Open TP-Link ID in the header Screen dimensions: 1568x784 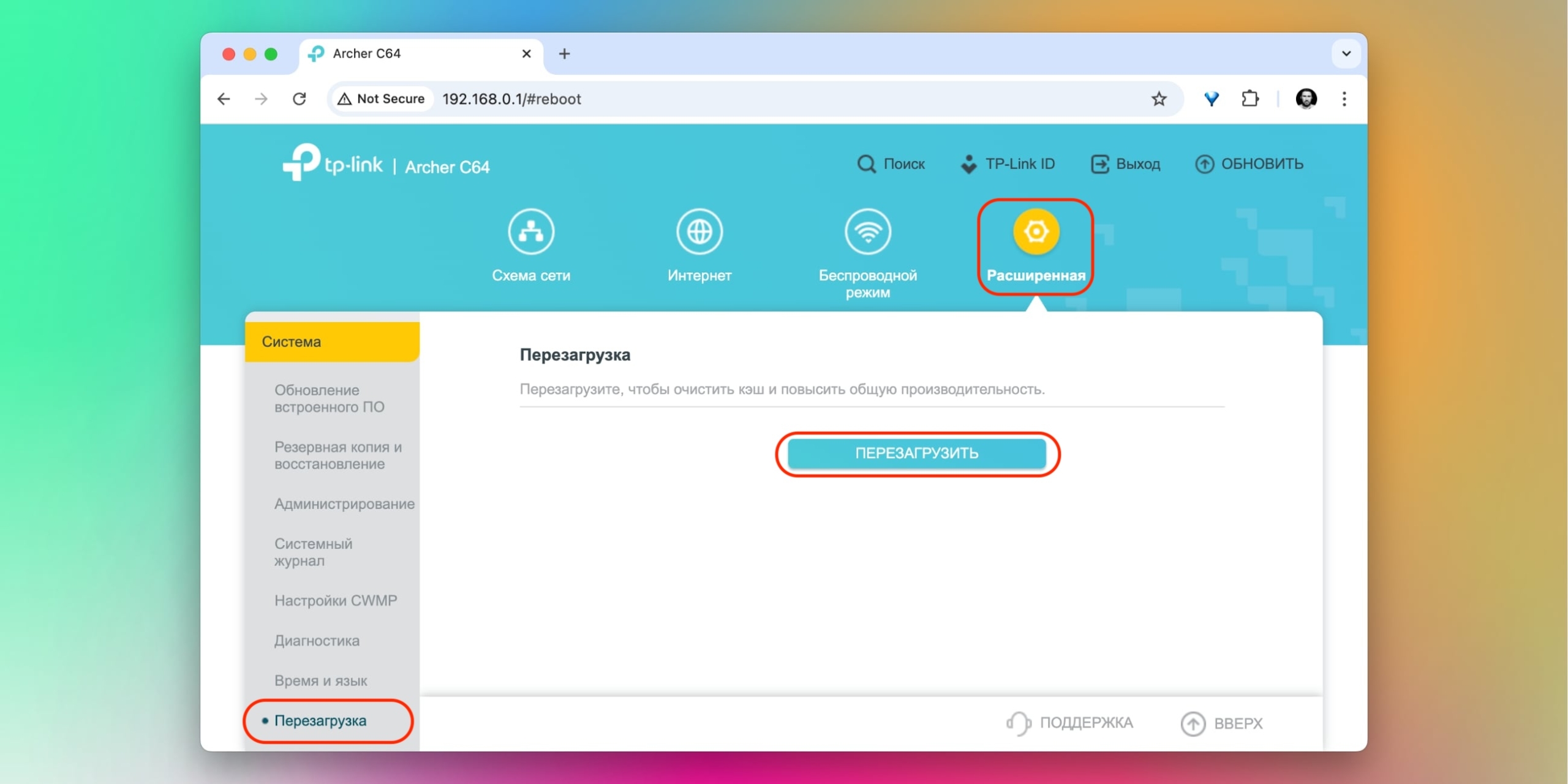tap(1008, 164)
